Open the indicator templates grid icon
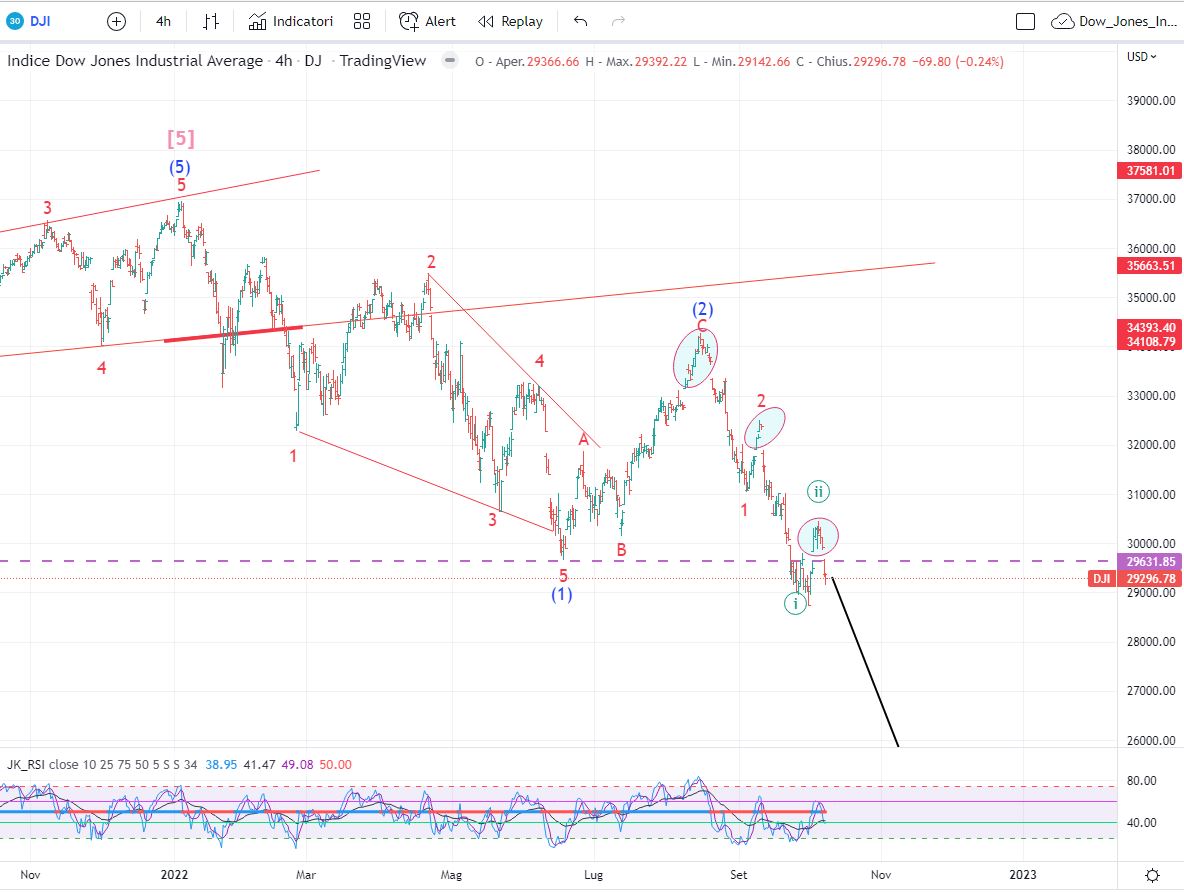 coord(362,21)
